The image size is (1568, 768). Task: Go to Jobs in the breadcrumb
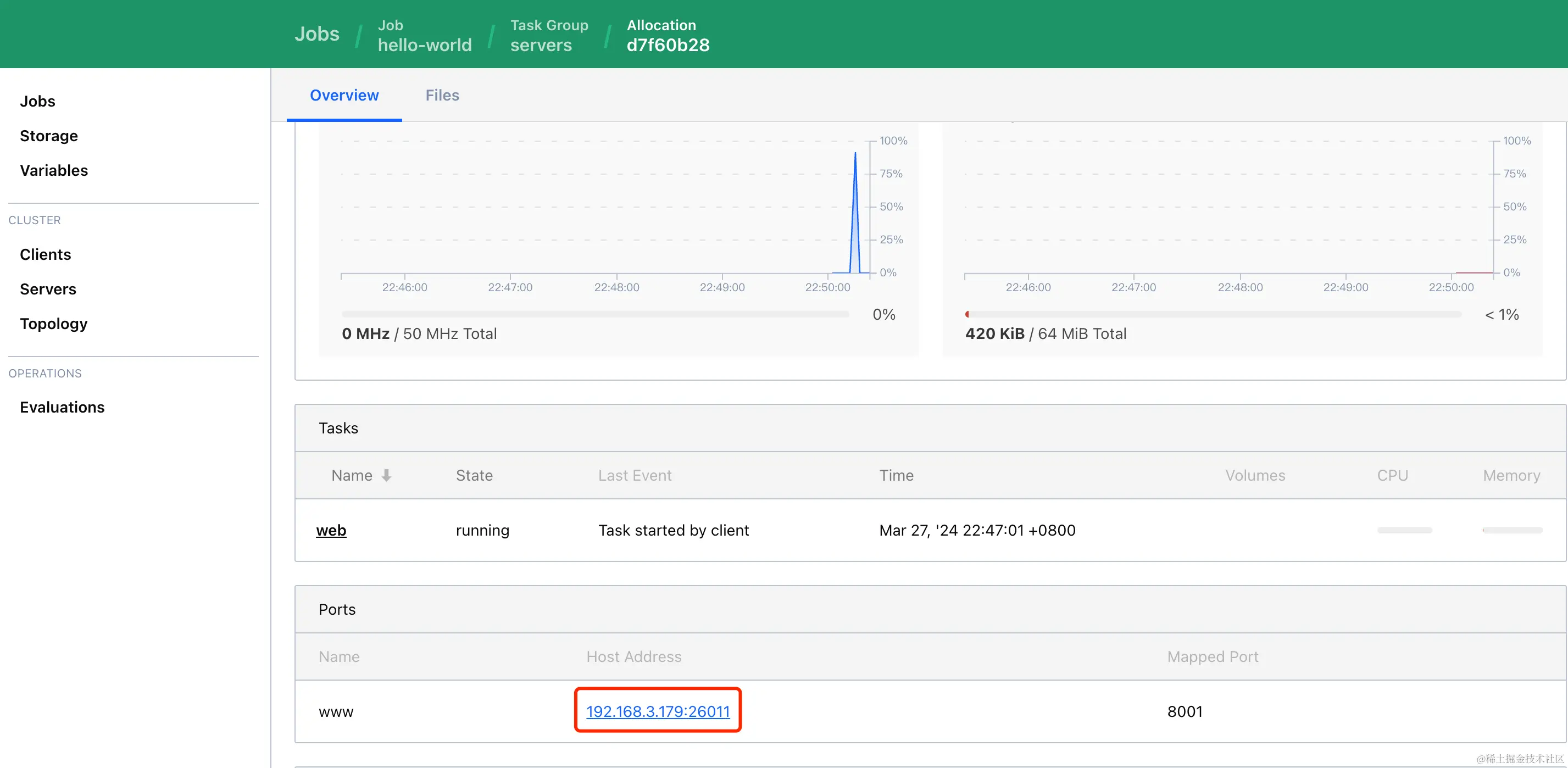[x=316, y=34]
